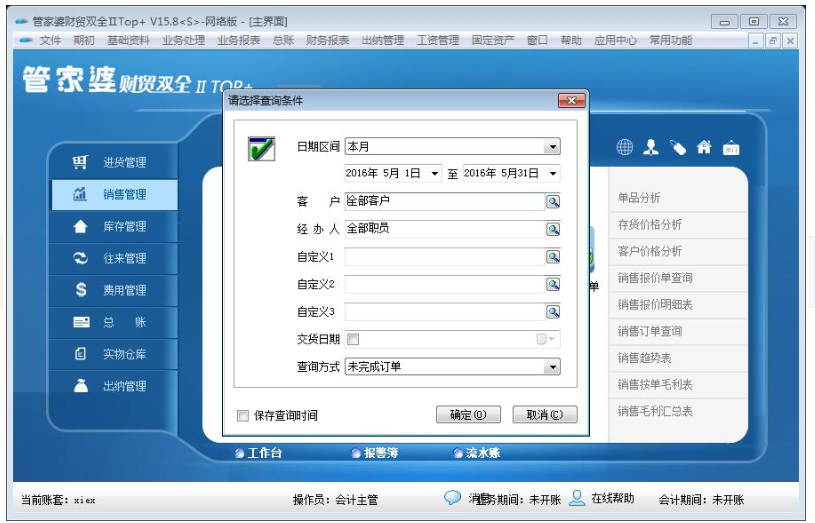This screenshot has width=815, height=523.
Task: Open the home house icon in header
Action: click(x=704, y=147)
